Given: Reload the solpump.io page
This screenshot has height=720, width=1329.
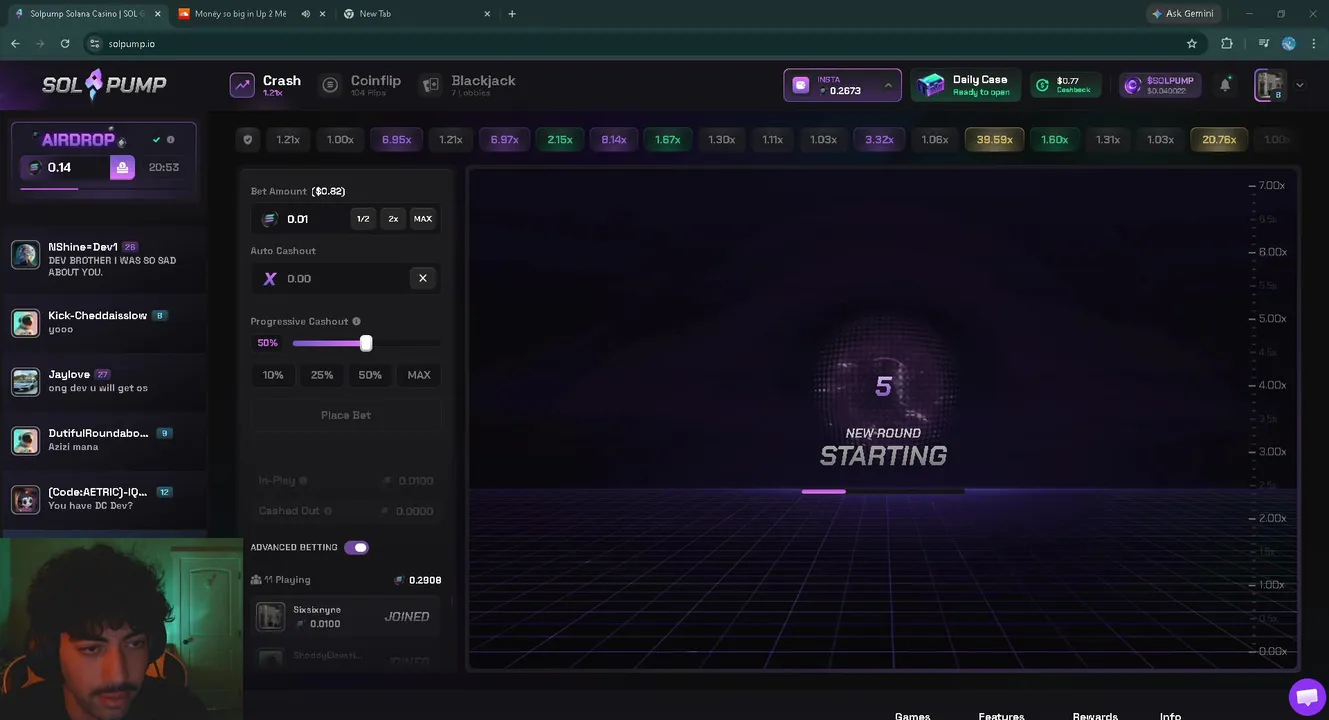Looking at the screenshot, I should tap(65, 44).
